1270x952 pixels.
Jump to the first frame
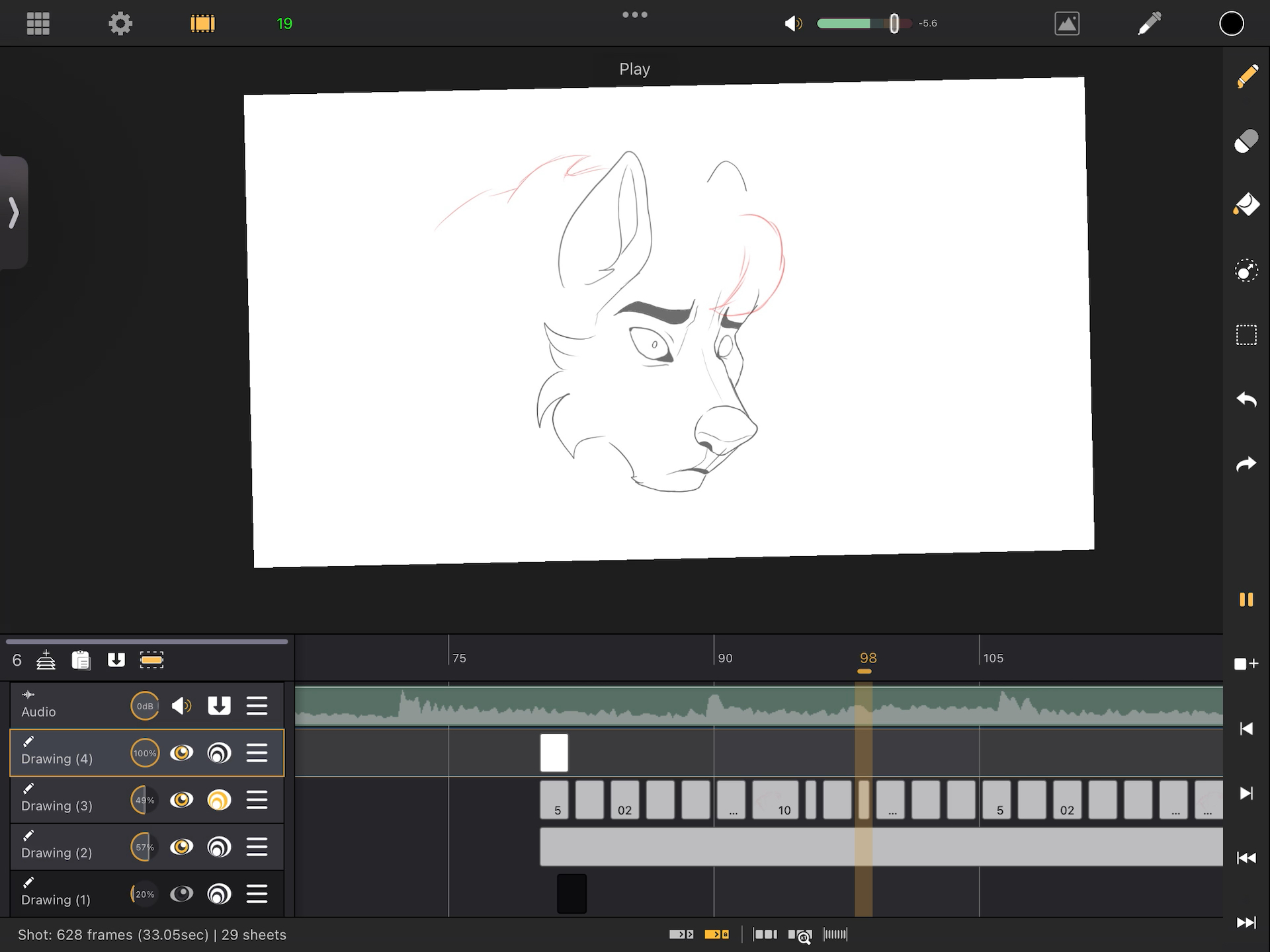pyautogui.click(x=1247, y=857)
